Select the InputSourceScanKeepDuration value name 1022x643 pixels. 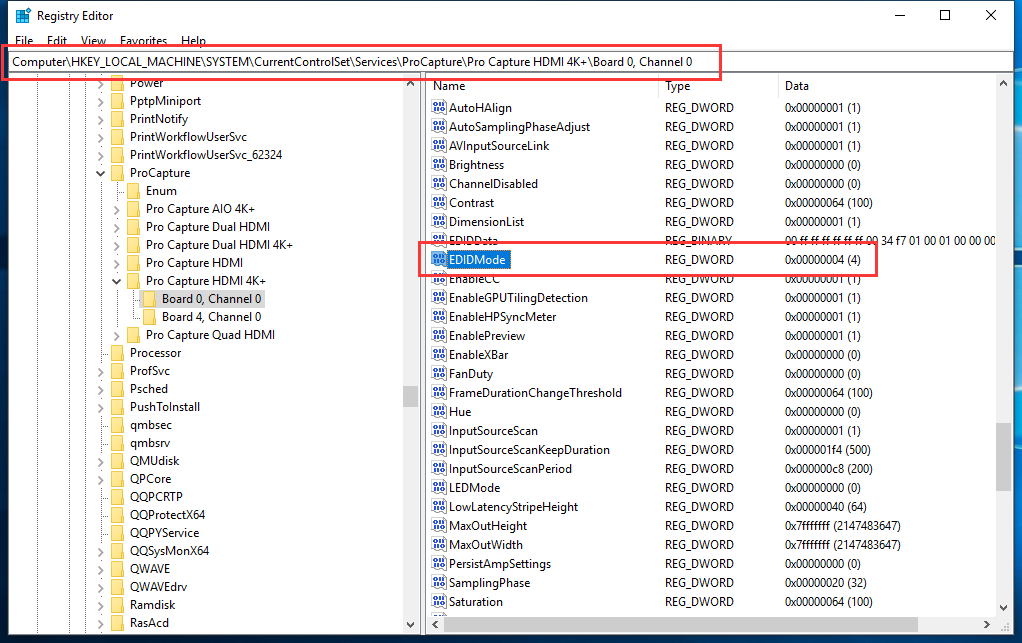(x=529, y=450)
